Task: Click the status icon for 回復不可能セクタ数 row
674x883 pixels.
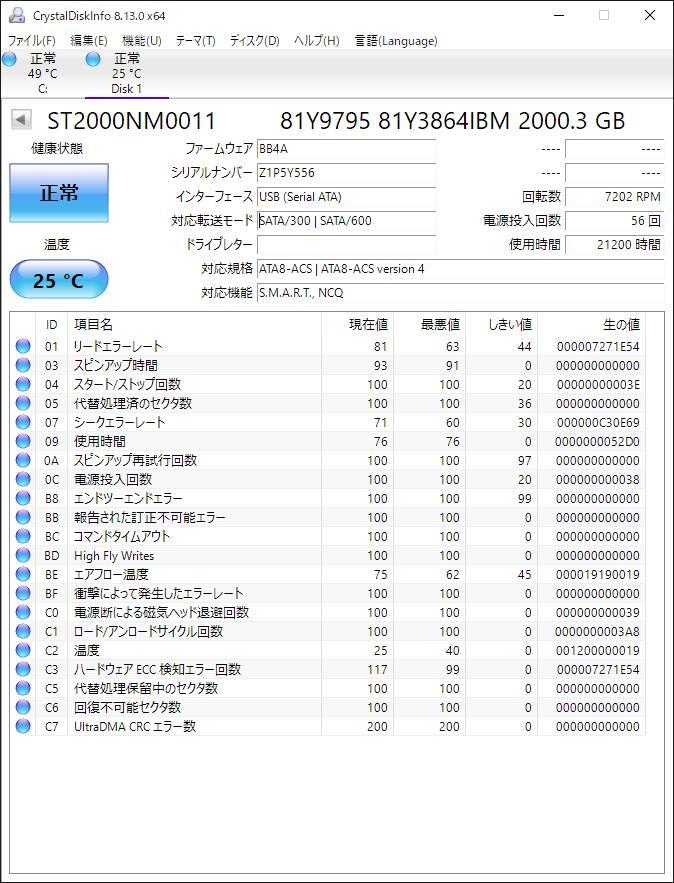Action: (23, 708)
